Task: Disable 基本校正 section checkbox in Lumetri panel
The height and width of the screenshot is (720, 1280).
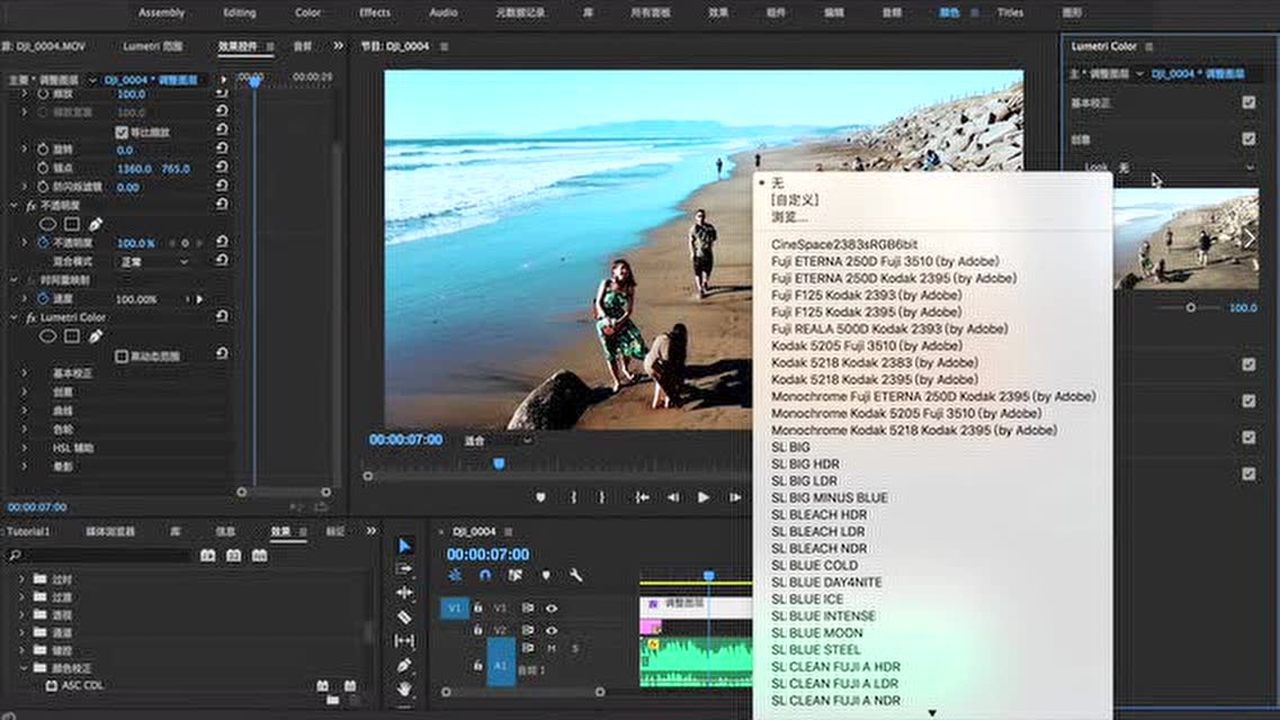Action: [1248, 102]
